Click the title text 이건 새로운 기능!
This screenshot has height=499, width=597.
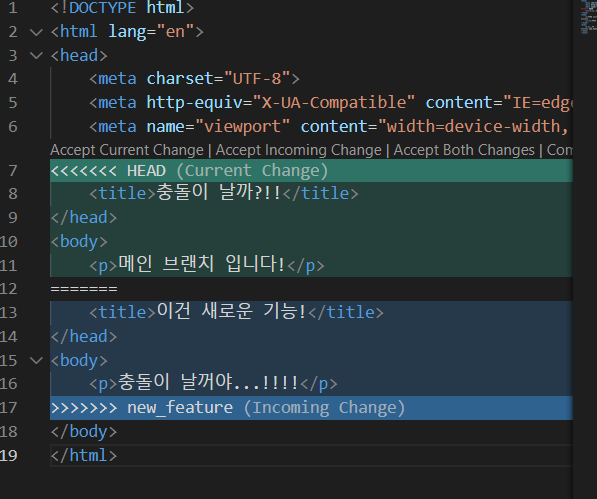pos(231,311)
